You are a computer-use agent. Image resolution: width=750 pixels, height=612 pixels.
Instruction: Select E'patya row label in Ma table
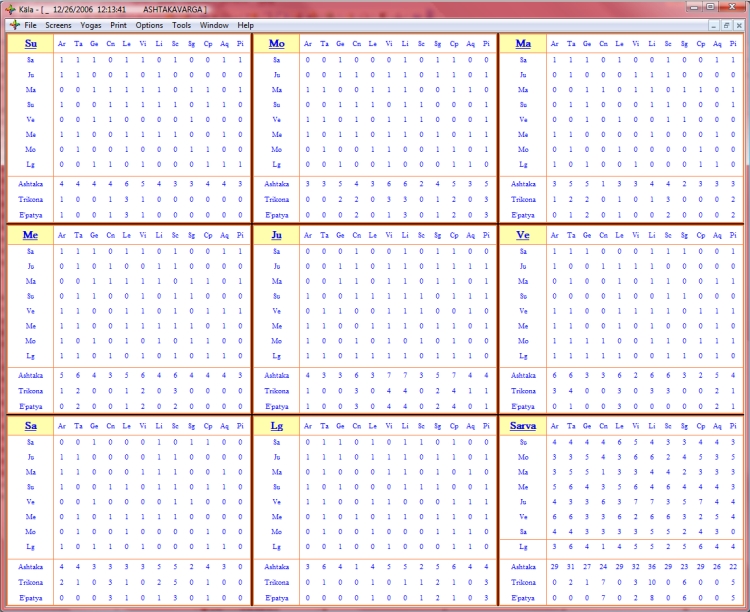(x=523, y=215)
